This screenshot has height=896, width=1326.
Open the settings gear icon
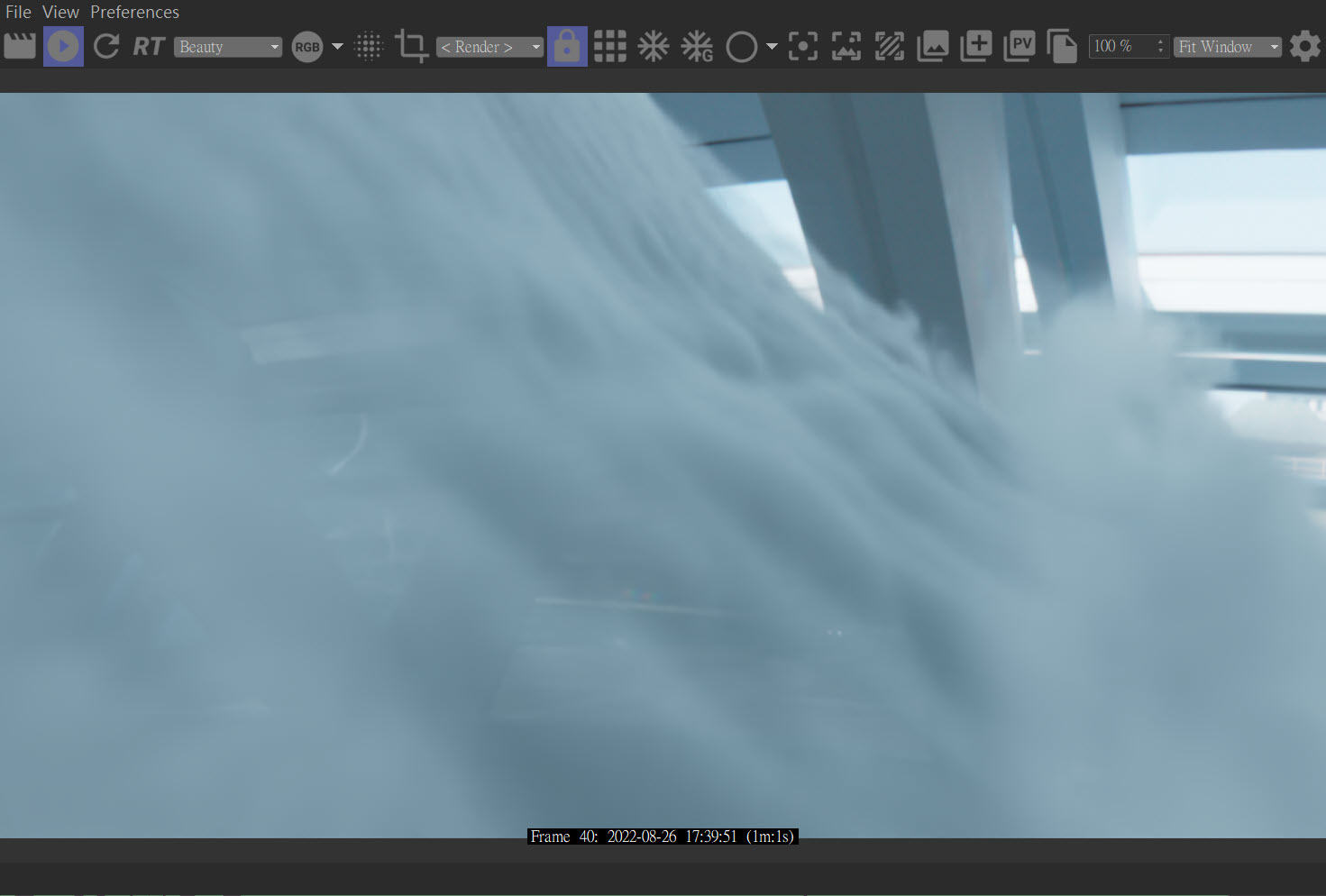tap(1304, 46)
